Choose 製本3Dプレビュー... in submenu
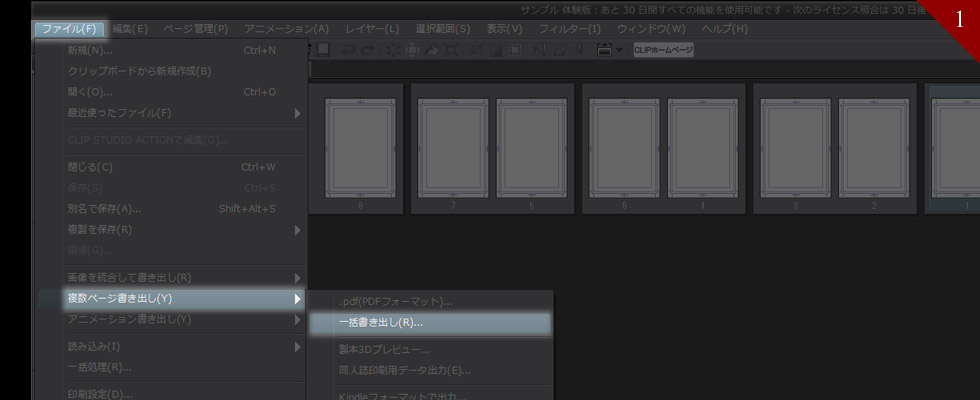Viewport: 980px width, 400px height. tap(430, 350)
